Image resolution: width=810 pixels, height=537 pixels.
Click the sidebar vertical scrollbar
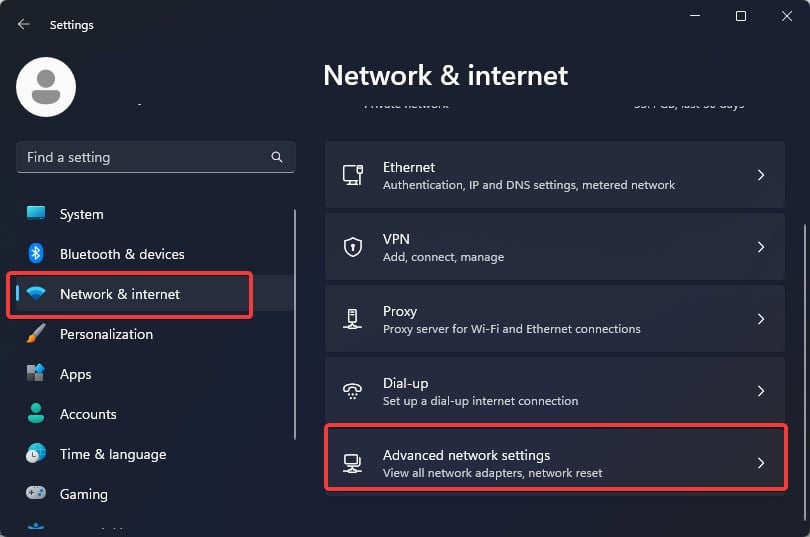click(x=295, y=324)
